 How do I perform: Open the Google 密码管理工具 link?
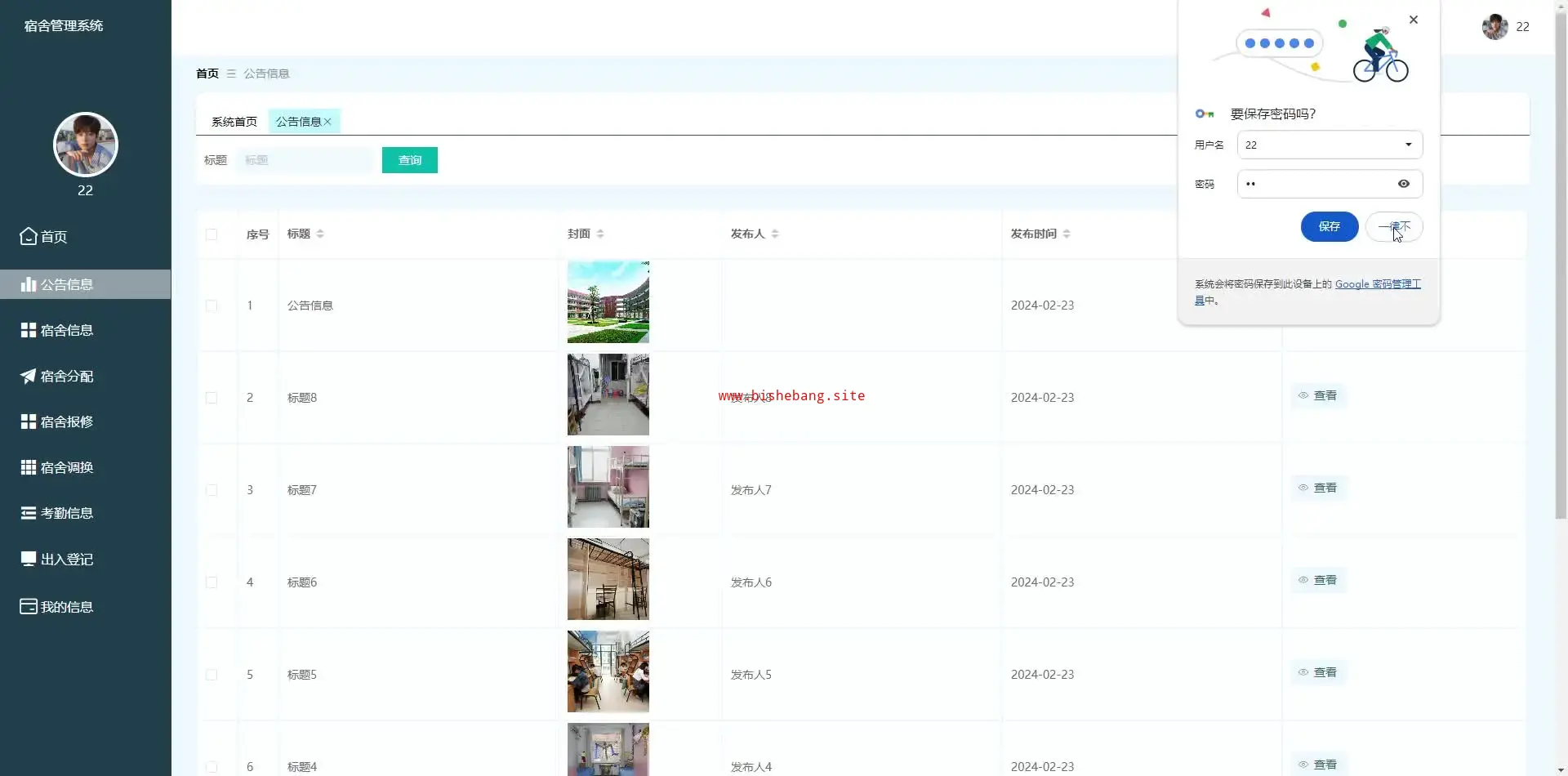[1377, 284]
